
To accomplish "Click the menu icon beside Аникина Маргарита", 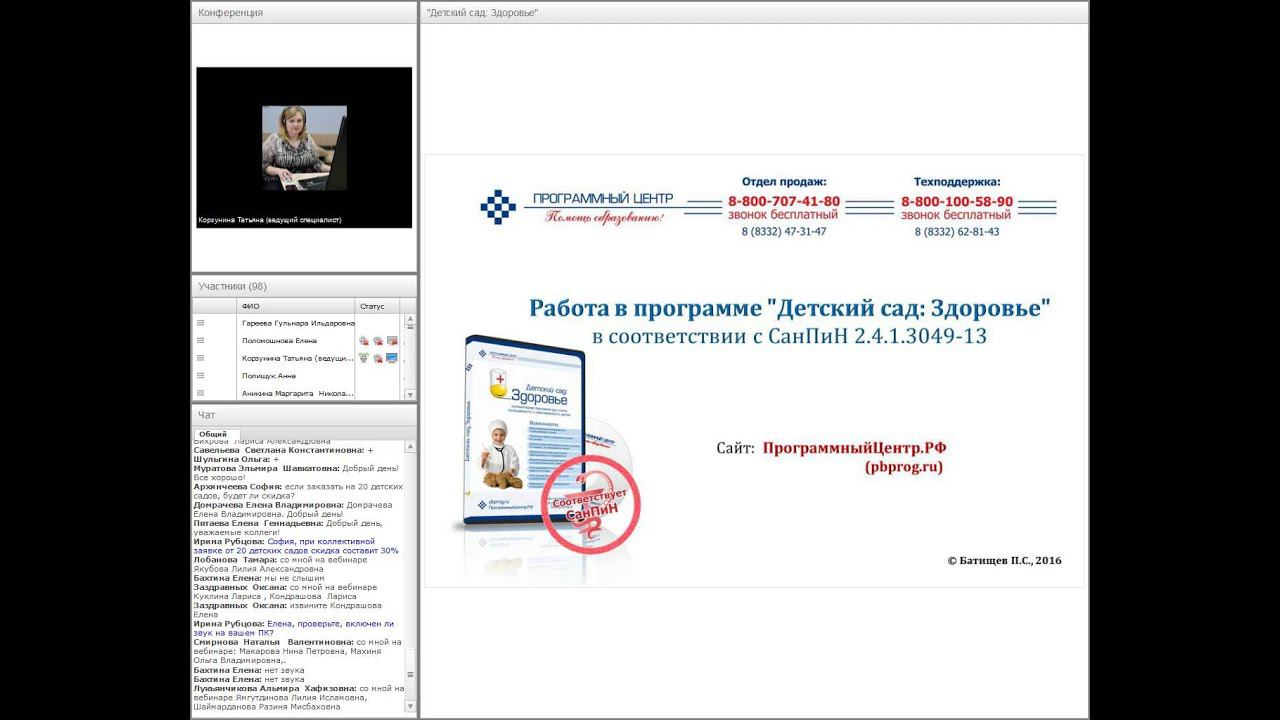I will click(x=200, y=393).
